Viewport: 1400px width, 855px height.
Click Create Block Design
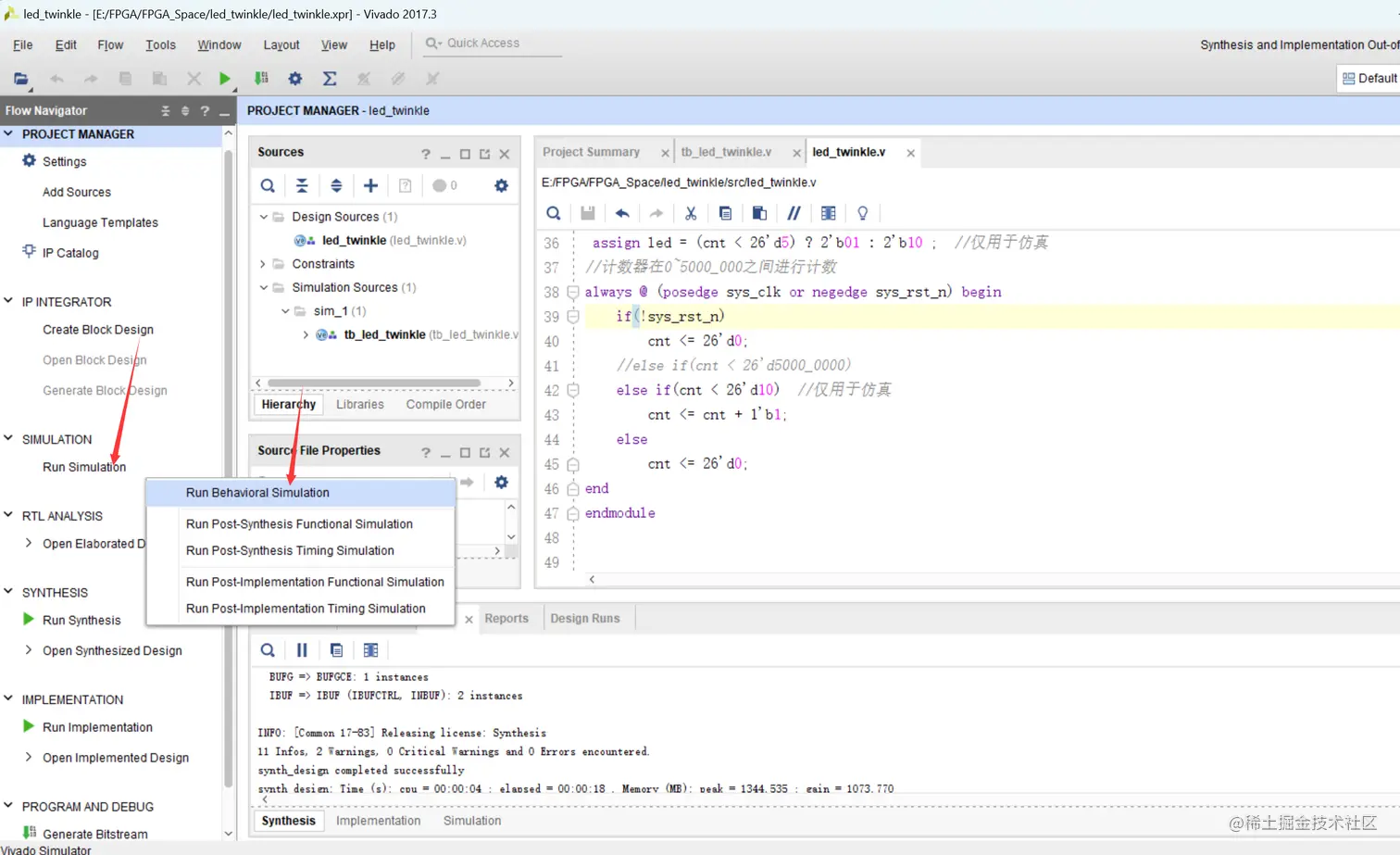click(98, 329)
